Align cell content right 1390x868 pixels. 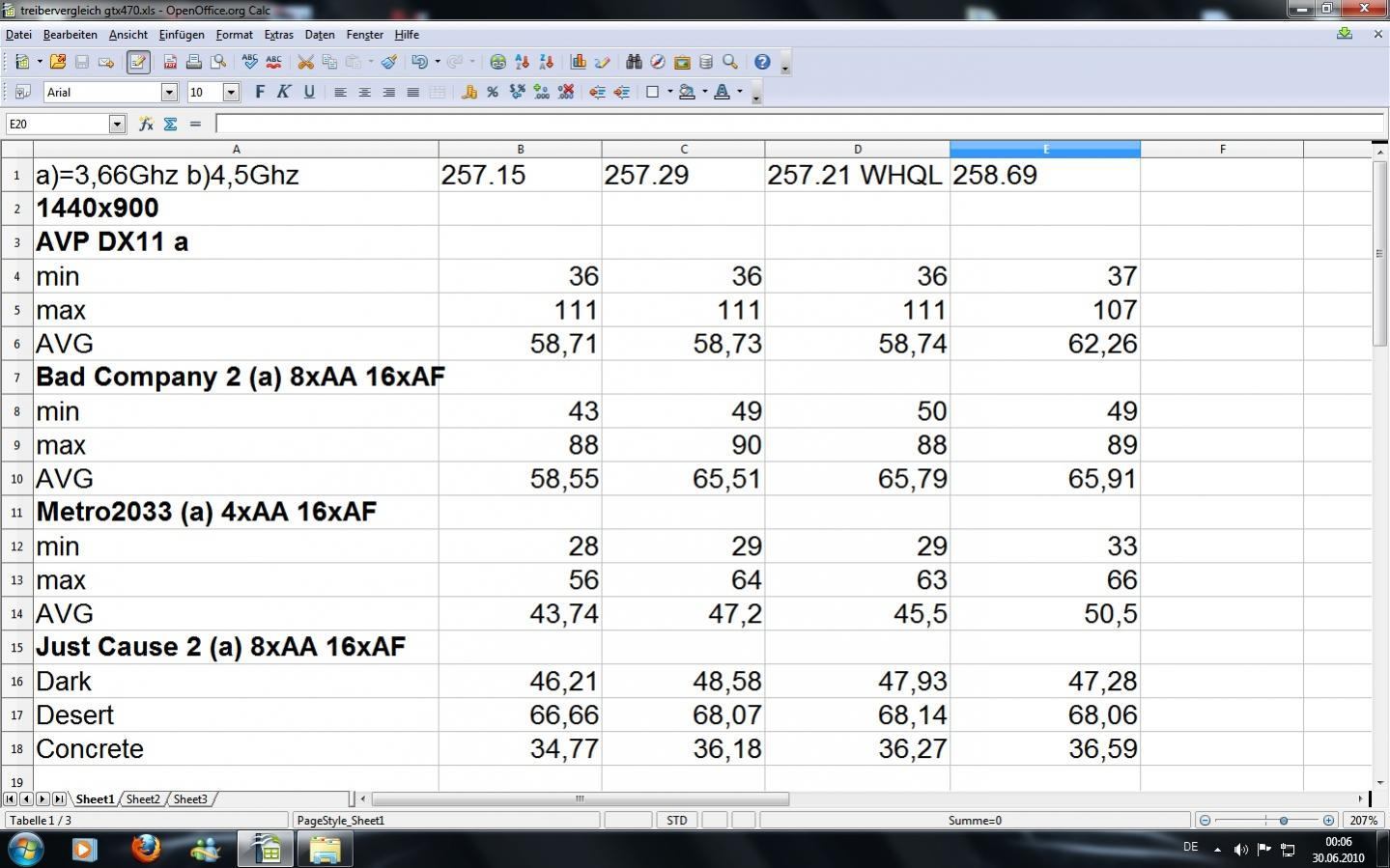point(388,92)
